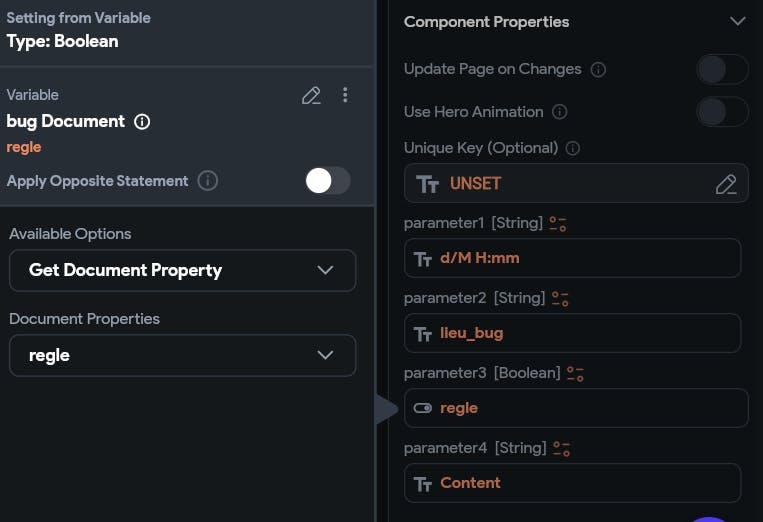Open the Document Properties regle dropdown
763x522 pixels.
tap(182, 355)
